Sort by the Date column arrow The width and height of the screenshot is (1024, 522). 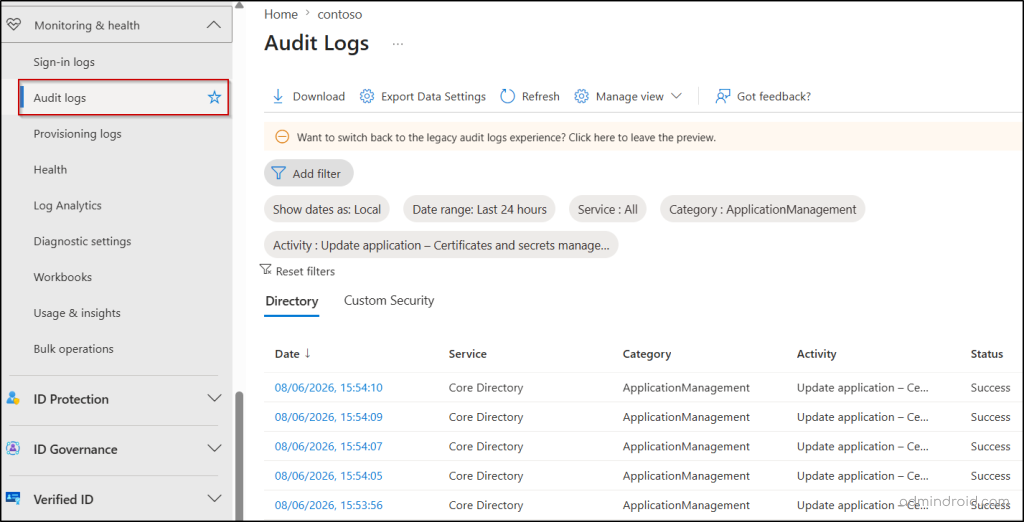308,353
